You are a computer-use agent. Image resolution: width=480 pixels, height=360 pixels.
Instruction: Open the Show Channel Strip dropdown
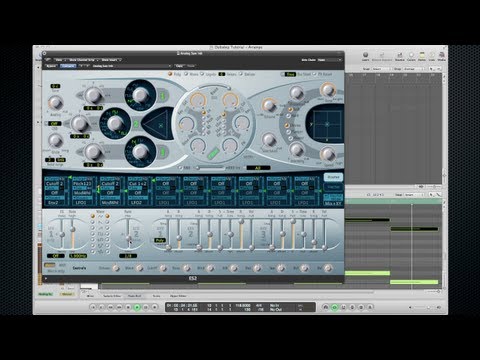pos(82,60)
